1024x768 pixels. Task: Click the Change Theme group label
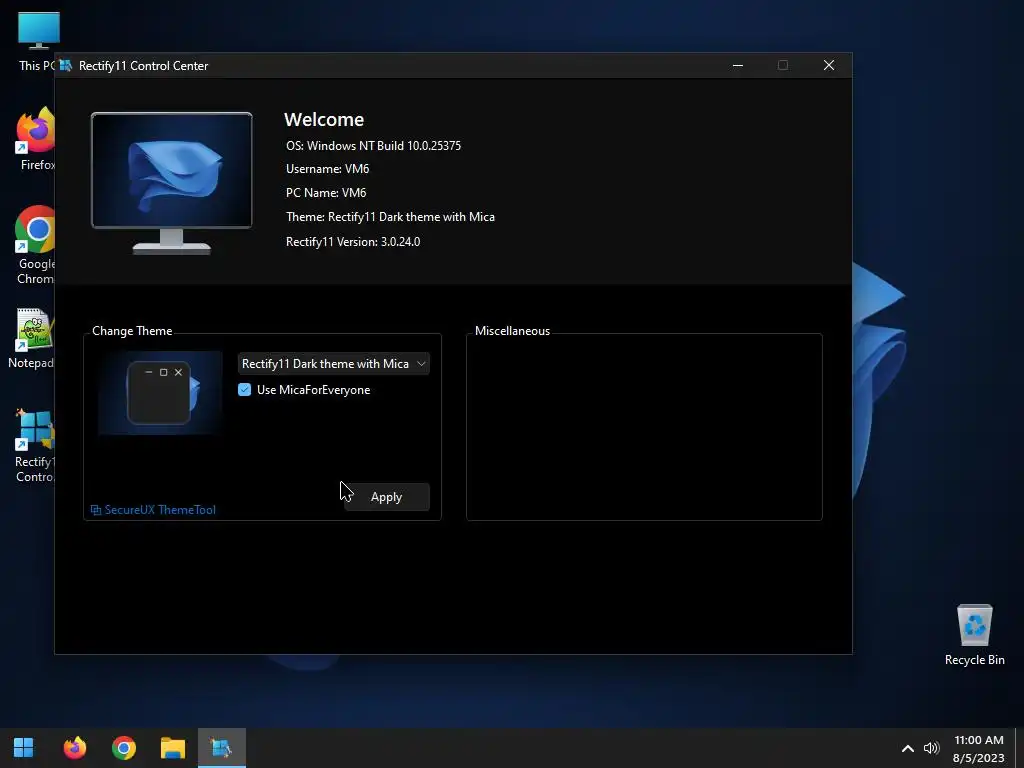click(x=132, y=331)
